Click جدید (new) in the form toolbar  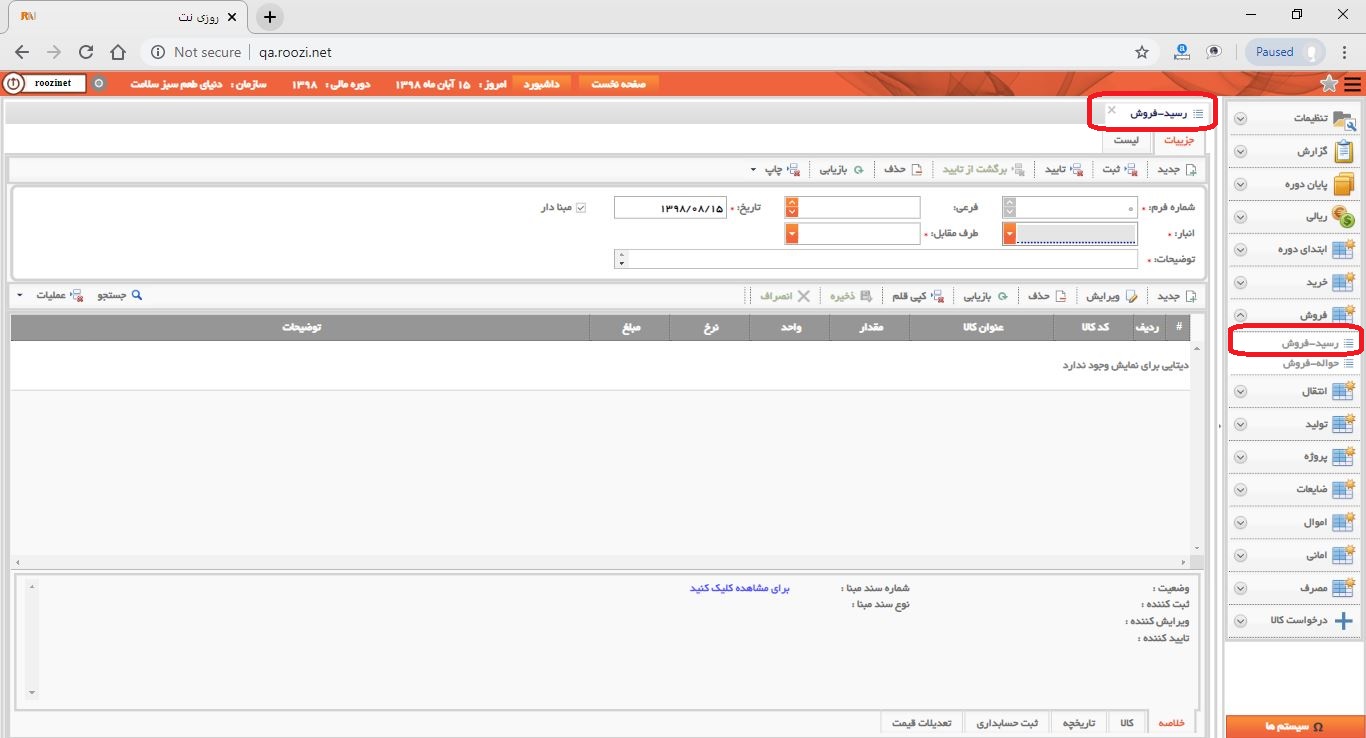pos(1176,169)
